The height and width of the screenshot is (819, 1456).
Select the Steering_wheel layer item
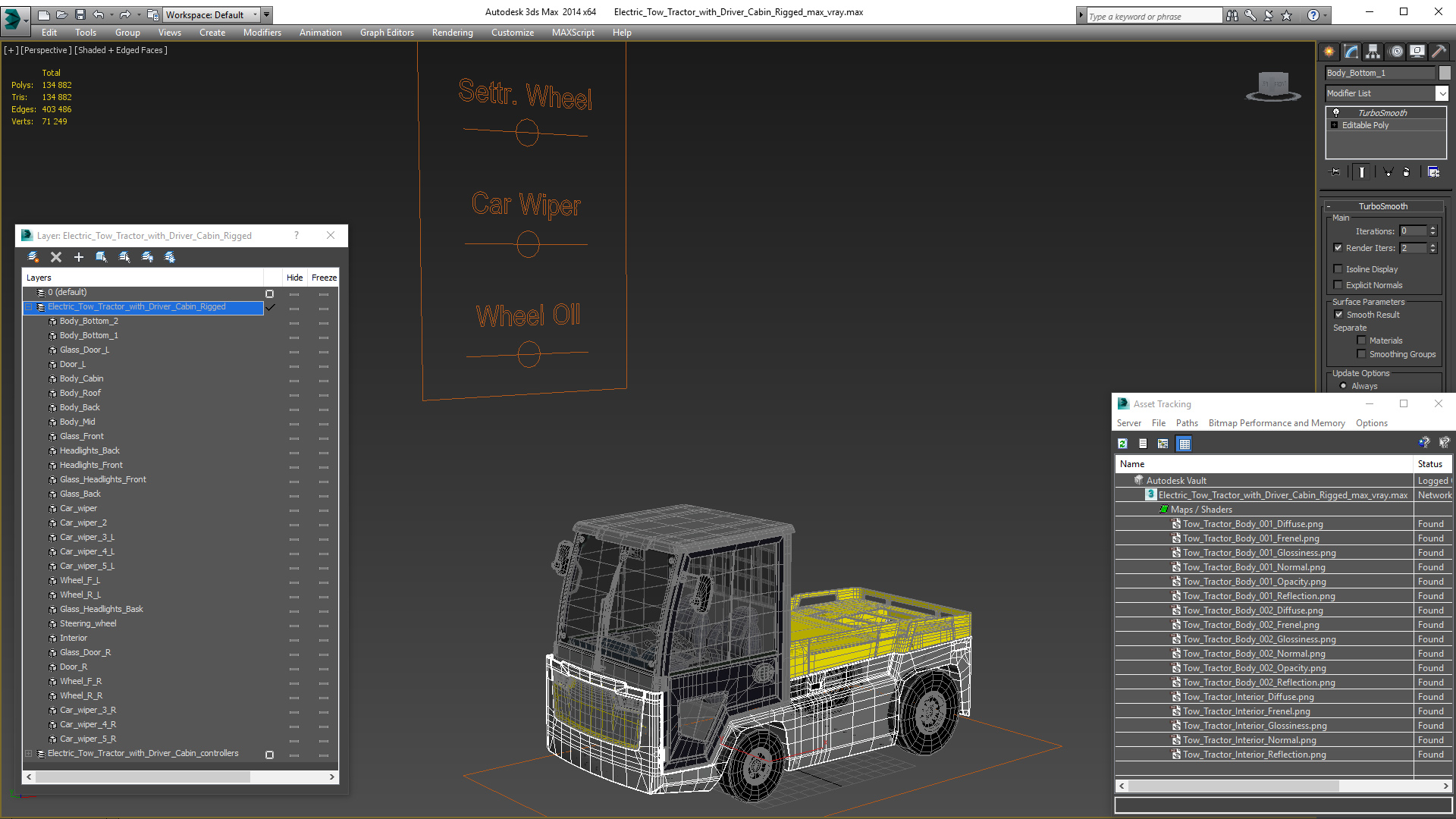tap(88, 623)
